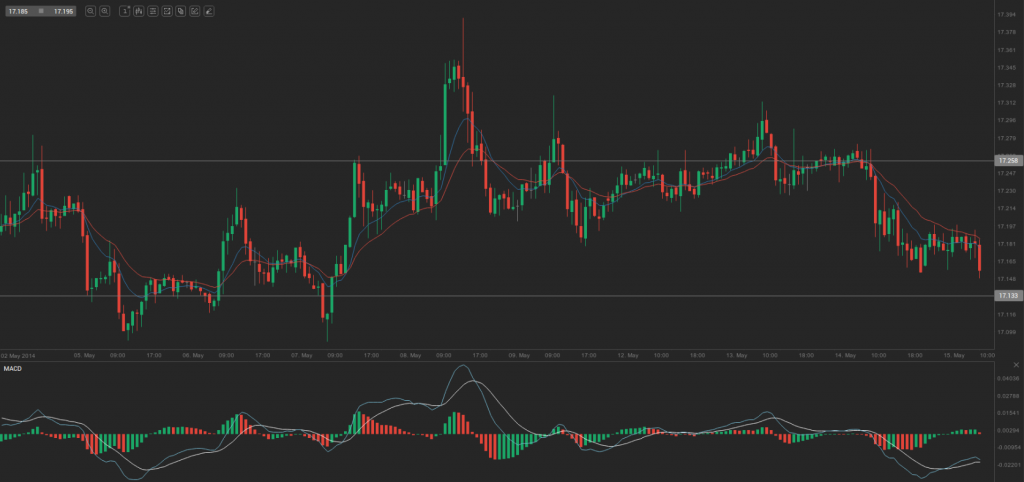
Task: Open the candlestick chart type selector
Action: tap(138, 11)
